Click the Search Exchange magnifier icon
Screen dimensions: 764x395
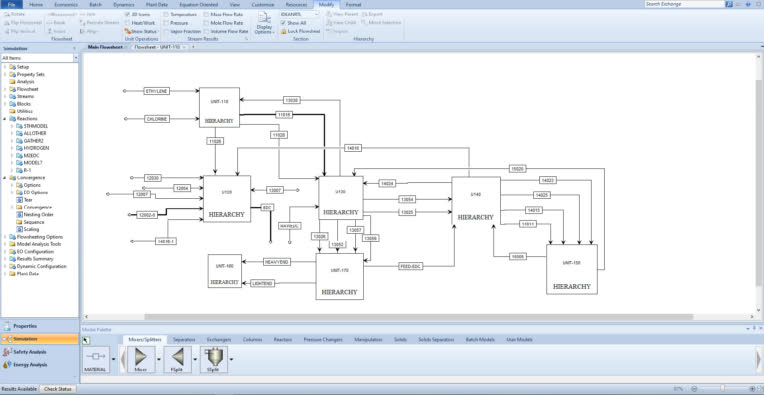tap(729, 4)
